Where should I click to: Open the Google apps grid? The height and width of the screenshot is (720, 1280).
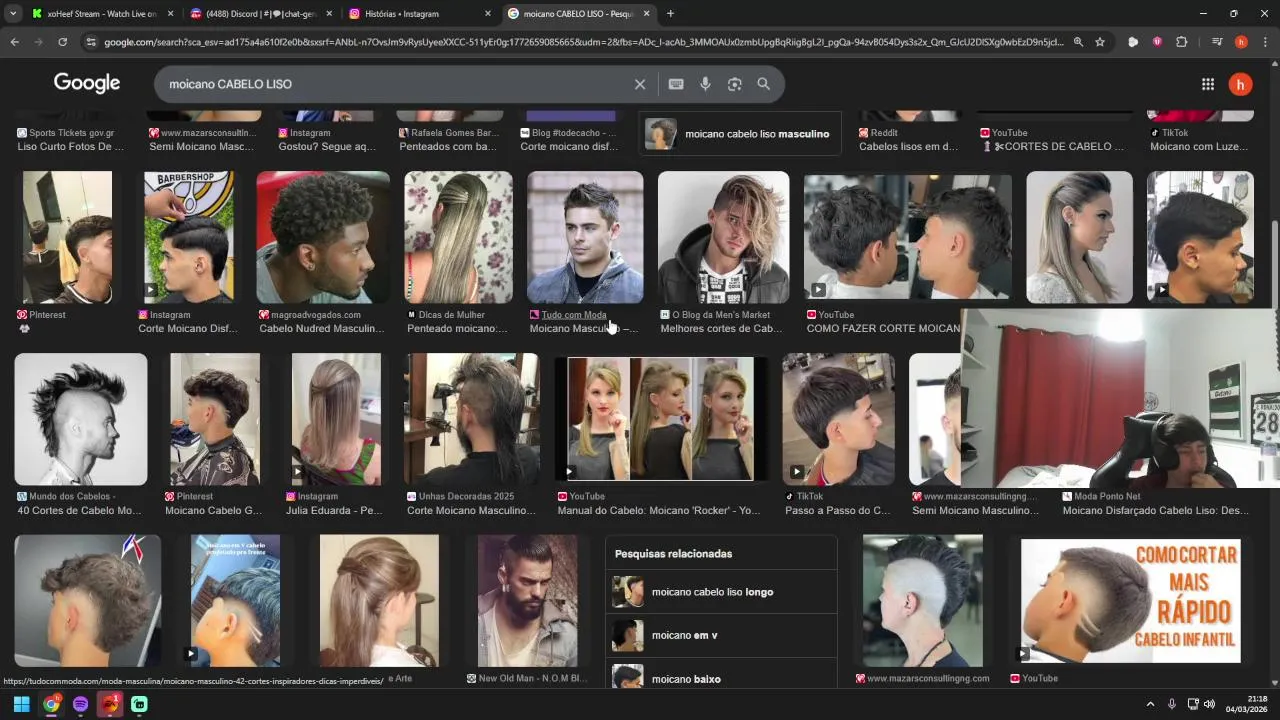click(1208, 84)
